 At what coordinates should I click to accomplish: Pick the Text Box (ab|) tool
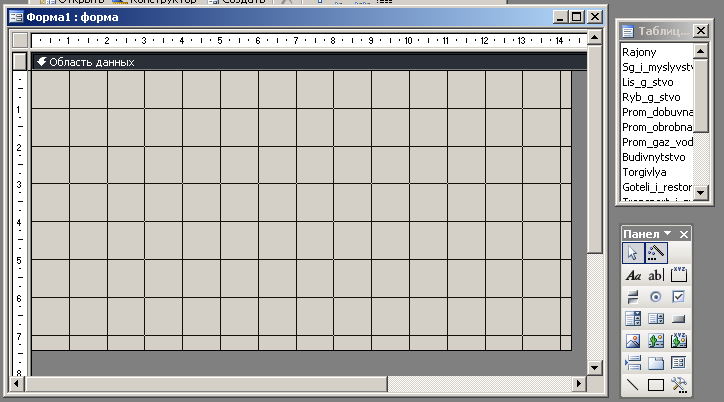pos(656,275)
